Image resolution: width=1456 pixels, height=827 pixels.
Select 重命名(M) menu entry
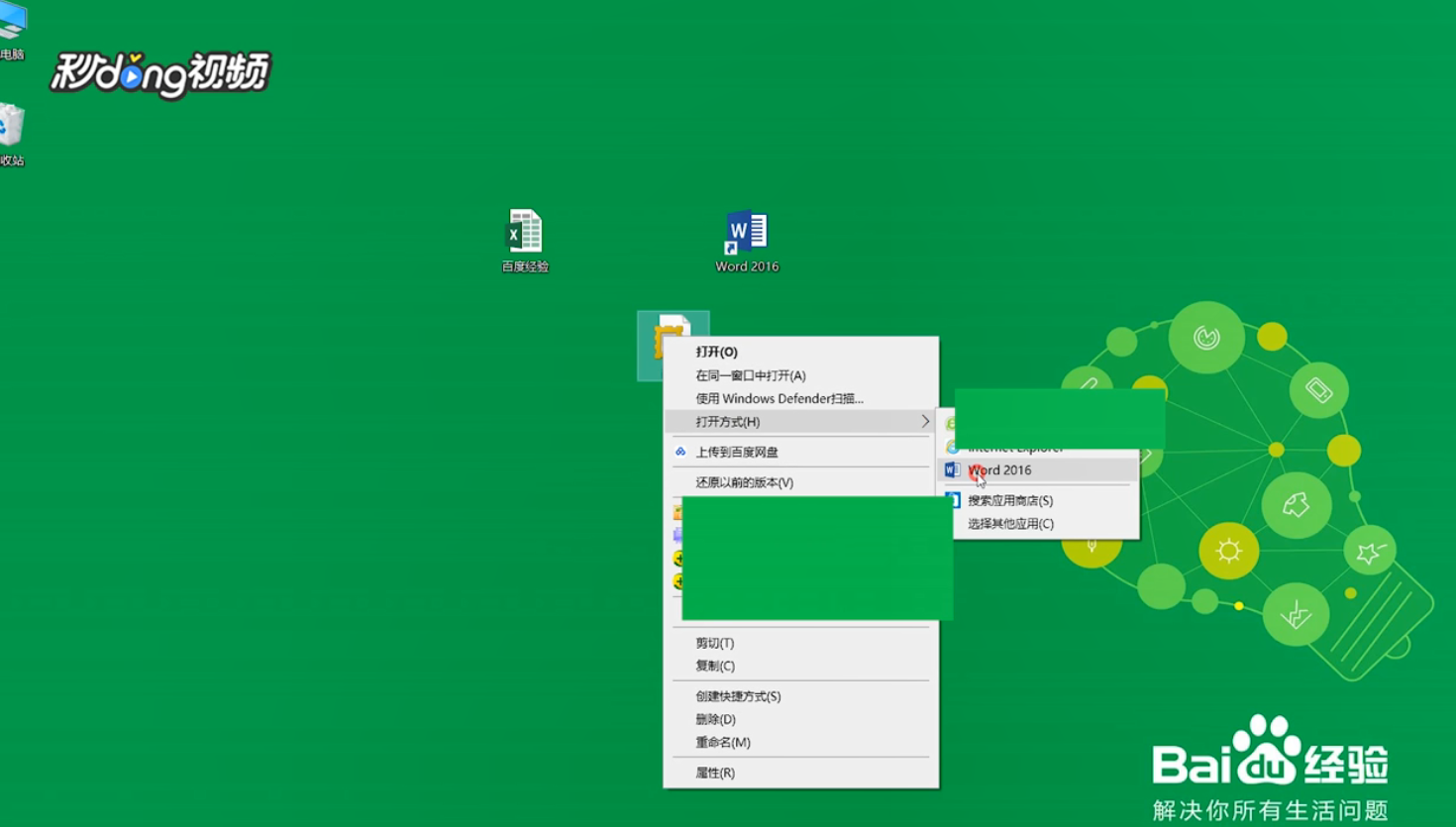(x=800, y=742)
